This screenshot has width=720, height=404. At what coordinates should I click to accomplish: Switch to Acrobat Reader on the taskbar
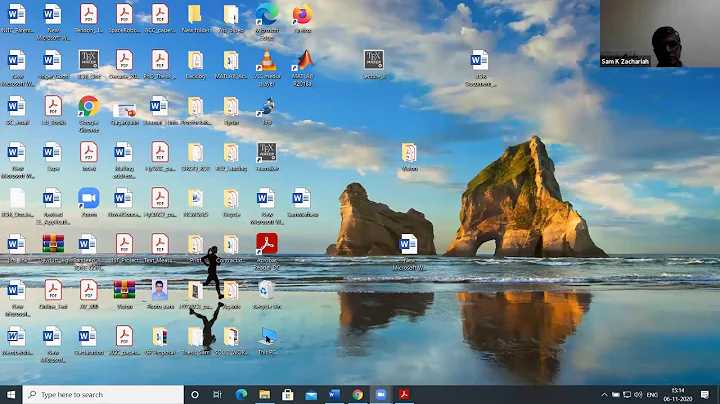pos(404,395)
